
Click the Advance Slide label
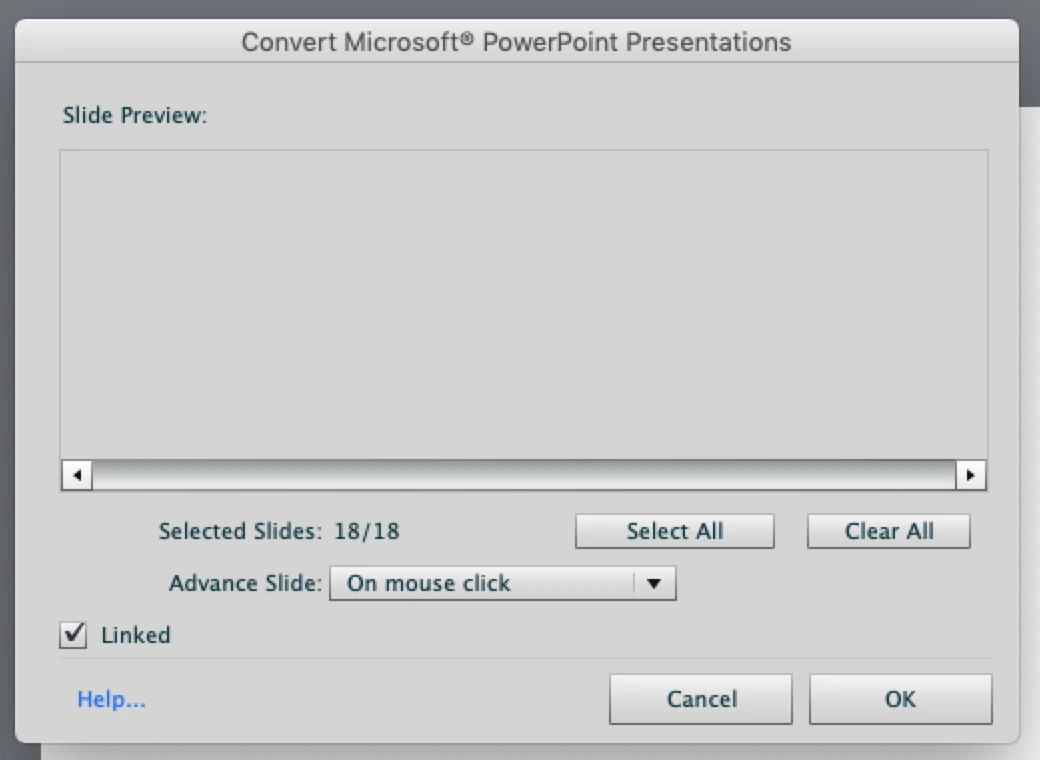[245, 583]
